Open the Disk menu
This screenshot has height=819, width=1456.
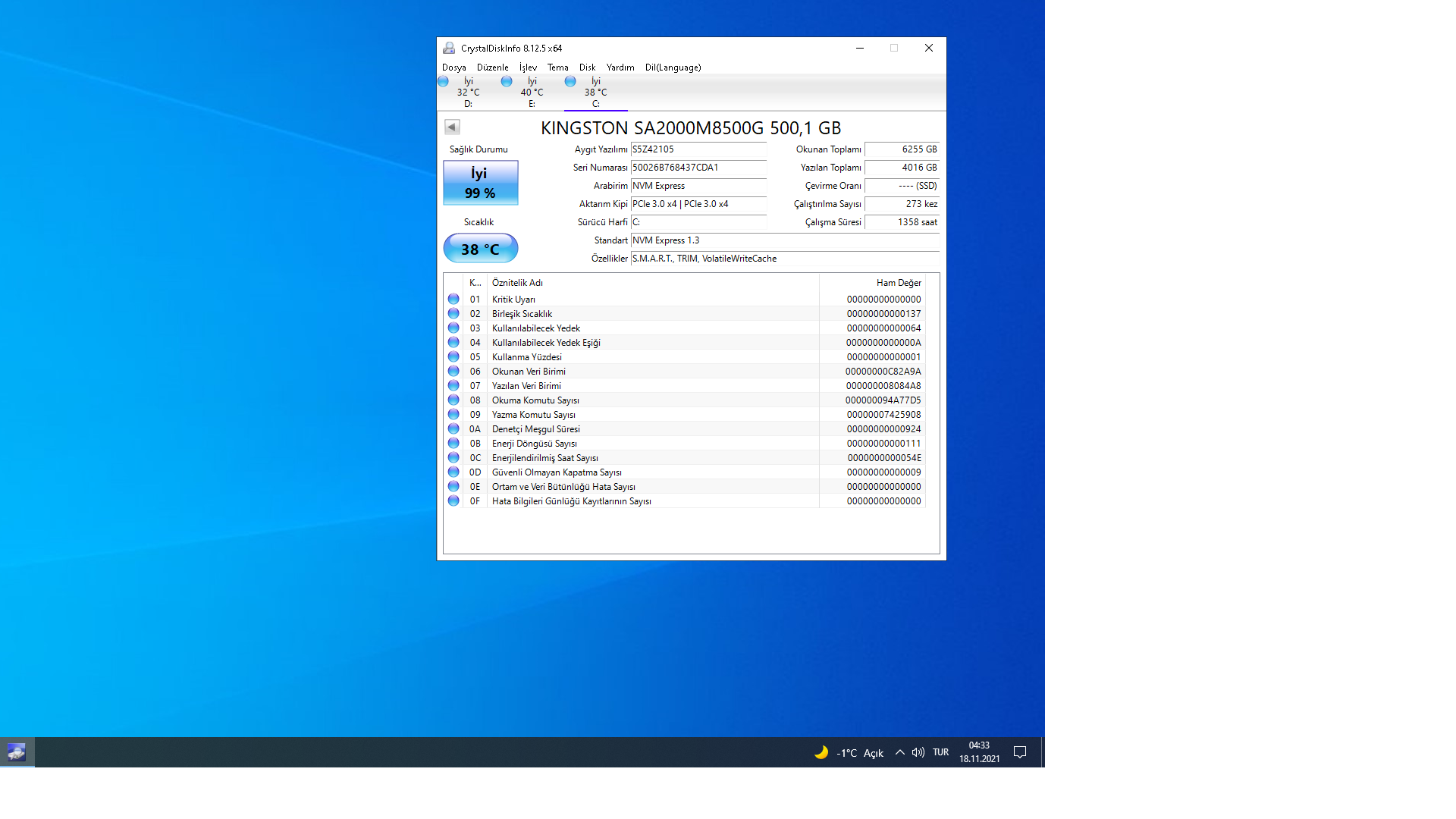pos(587,67)
